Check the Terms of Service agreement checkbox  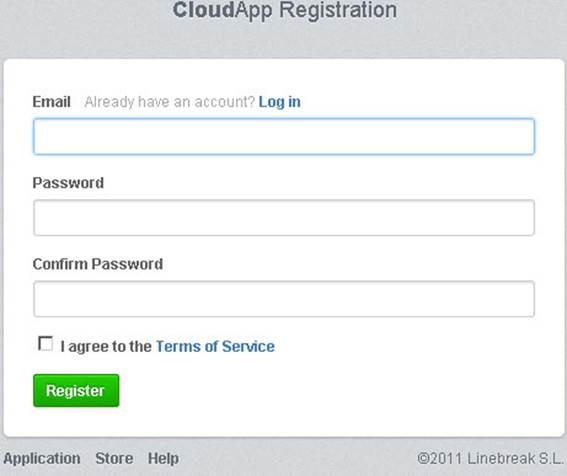[46, 344]
